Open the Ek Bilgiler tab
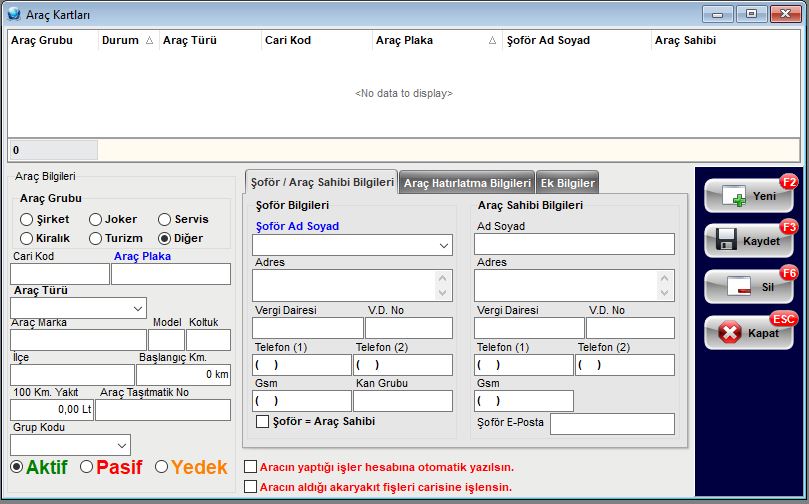This screenshot has width=809, height=504. 568,183
